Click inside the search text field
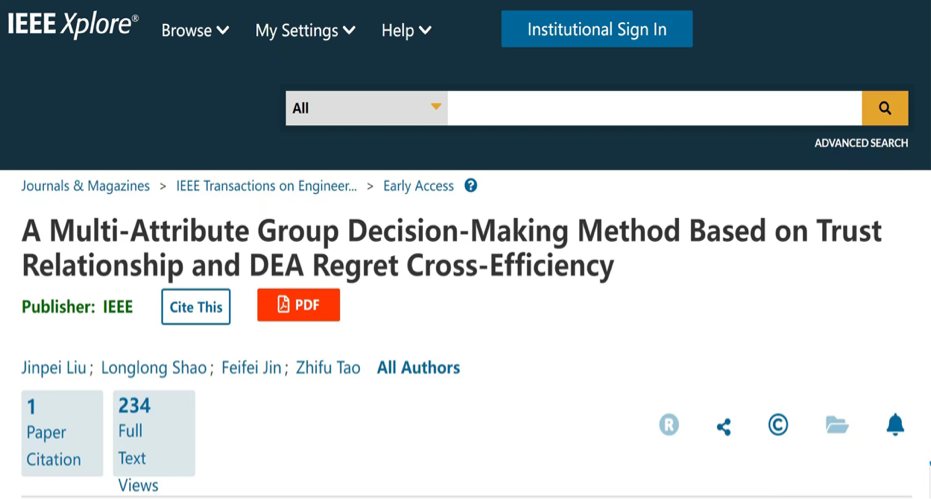The image size is (931, 499). point(654,108)
